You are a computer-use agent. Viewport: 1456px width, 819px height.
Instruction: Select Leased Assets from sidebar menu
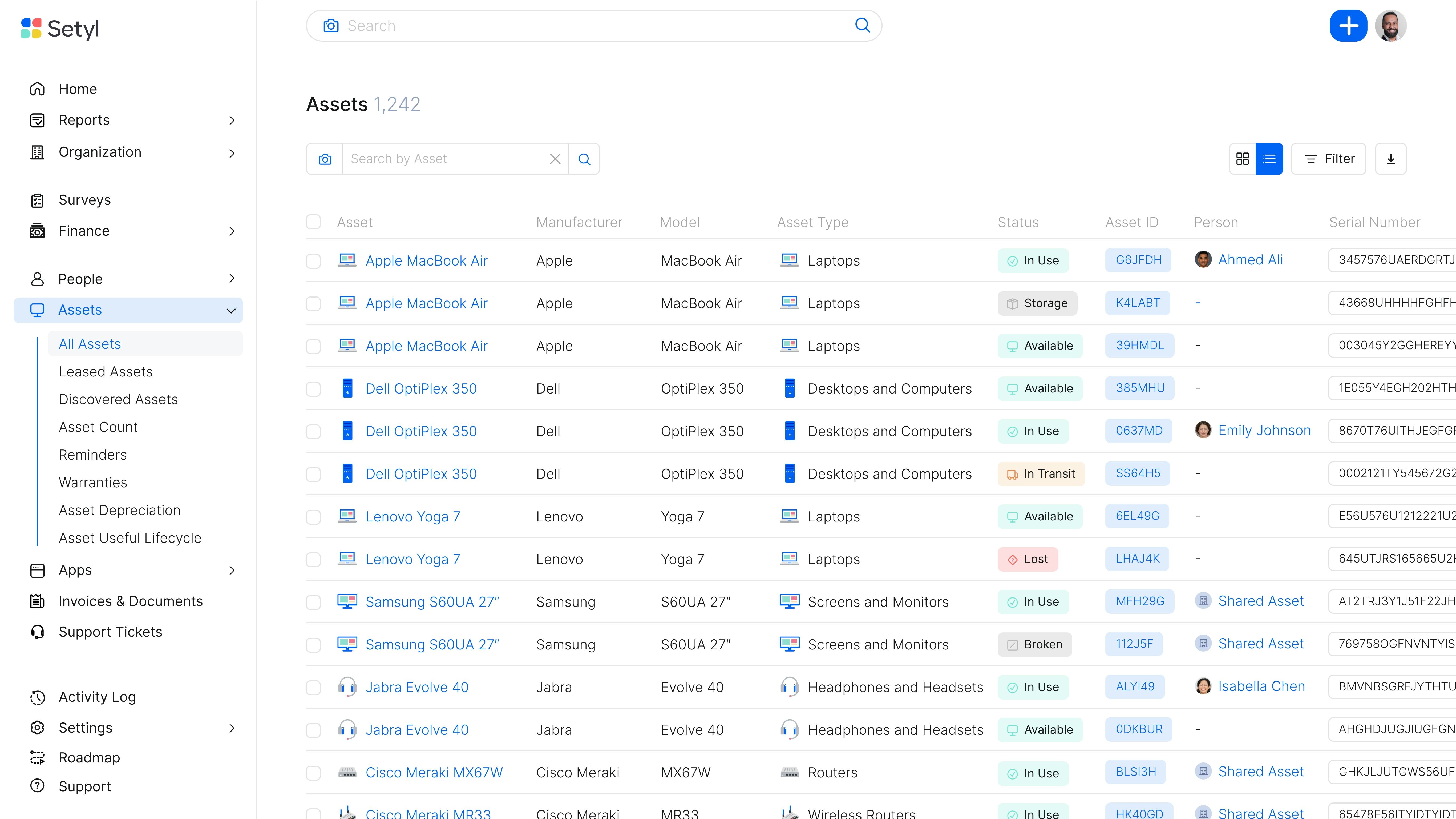[x=106, y=371]
